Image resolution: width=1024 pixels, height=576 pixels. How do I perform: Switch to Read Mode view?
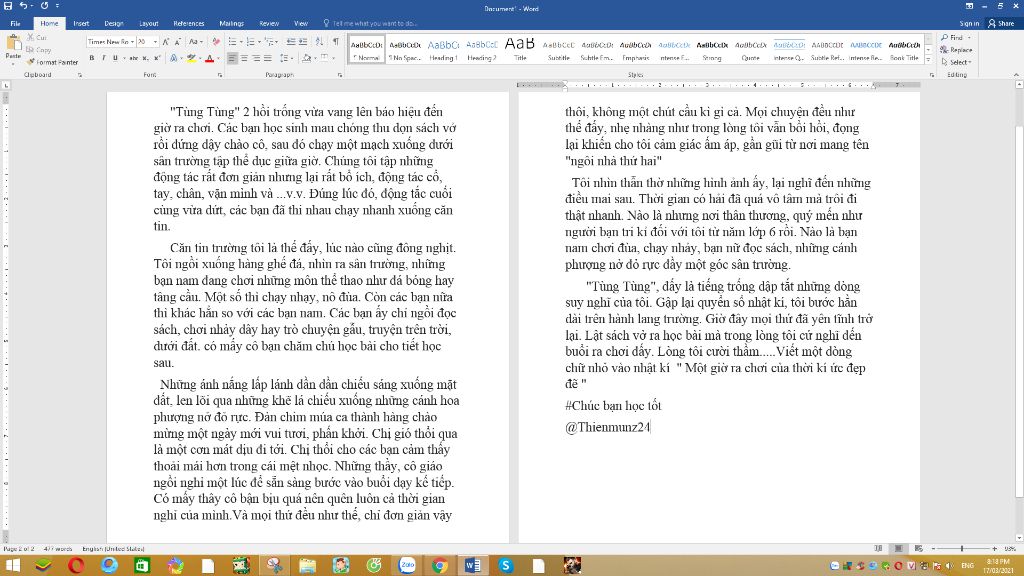(878, 549)
